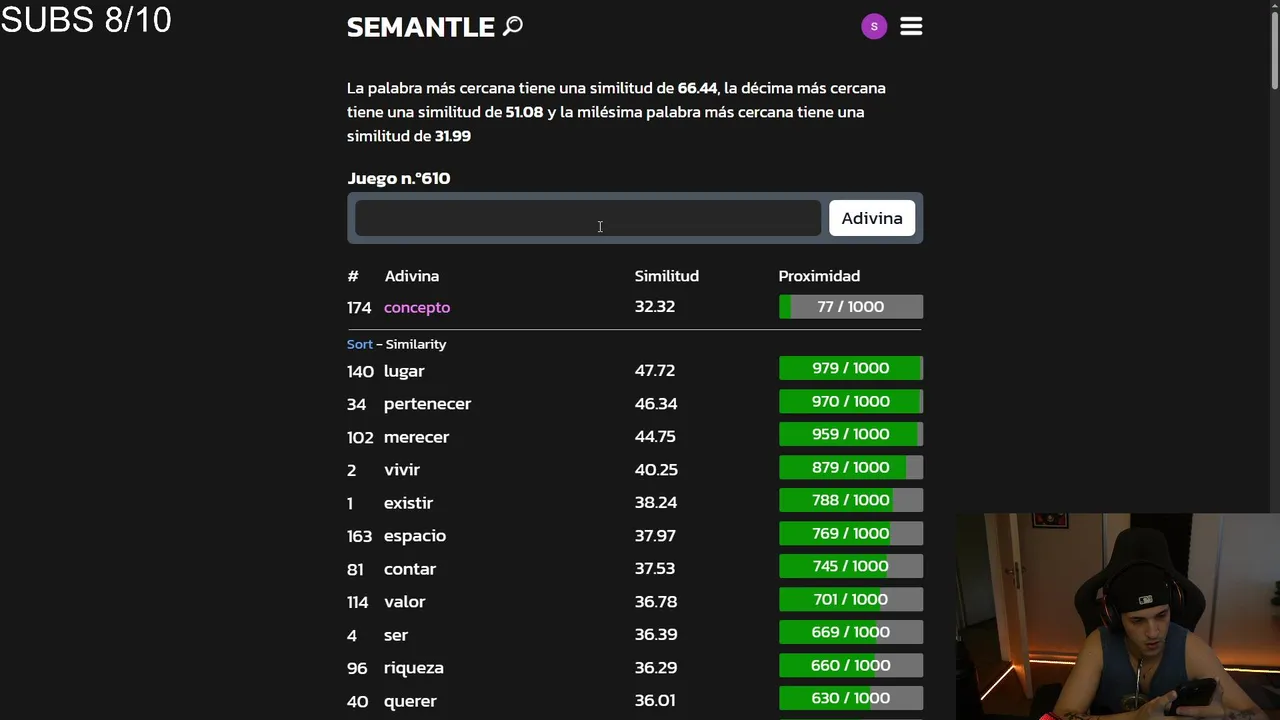Open the hamburger menu
This screenshot has width=1280, height=720.
pyautogui.click(x=911, y=27)
